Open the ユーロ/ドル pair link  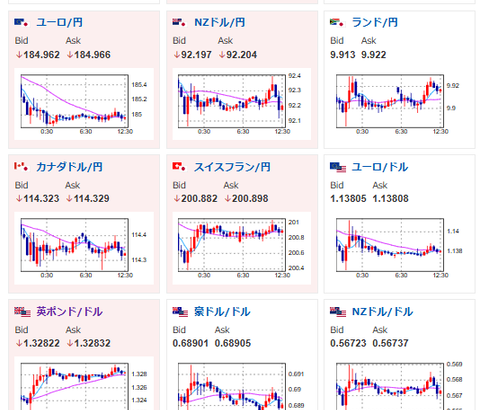point(380,167)
